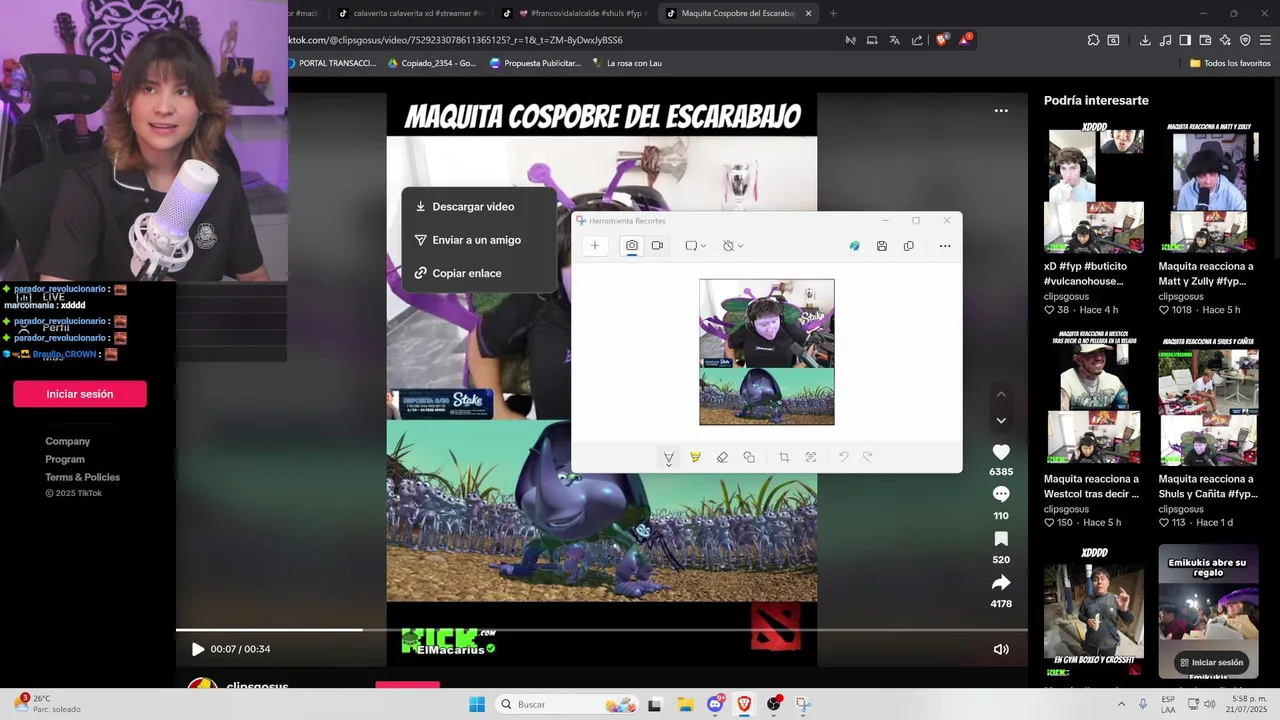Image resolution: width=1280 pixels, height=720 pixels.
Task: Copy the snip to clipboard
Action: [x=908, y=246]
